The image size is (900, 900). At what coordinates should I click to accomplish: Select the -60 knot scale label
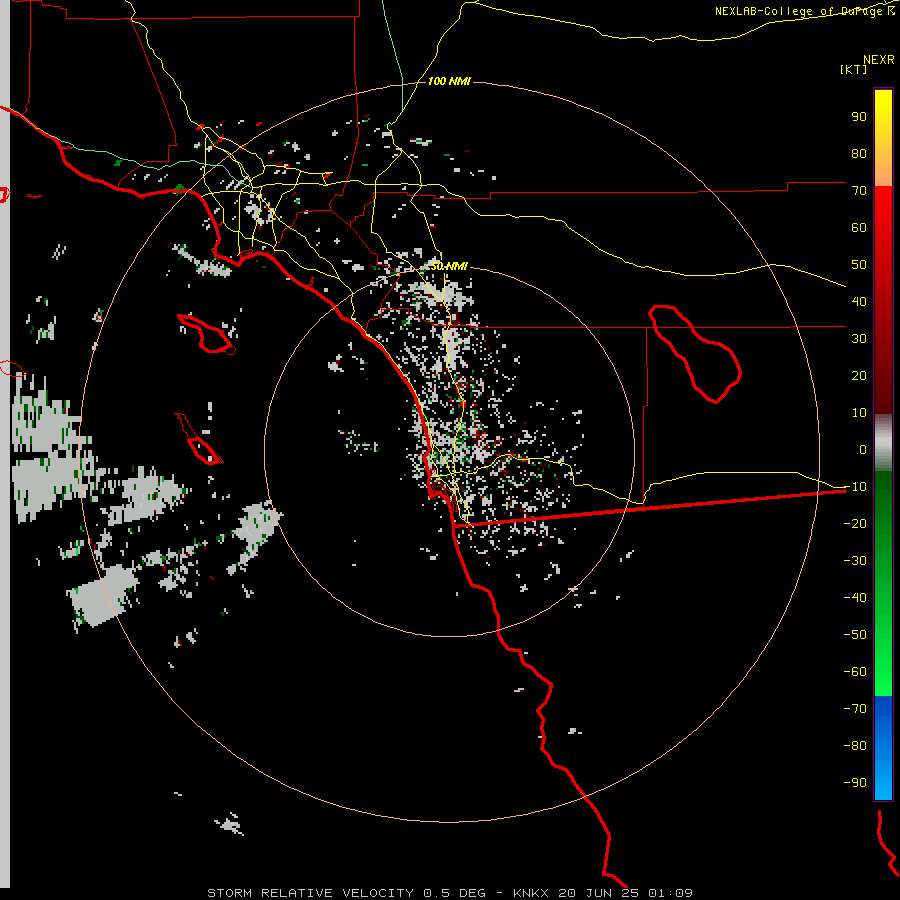(x=855, y=672)
